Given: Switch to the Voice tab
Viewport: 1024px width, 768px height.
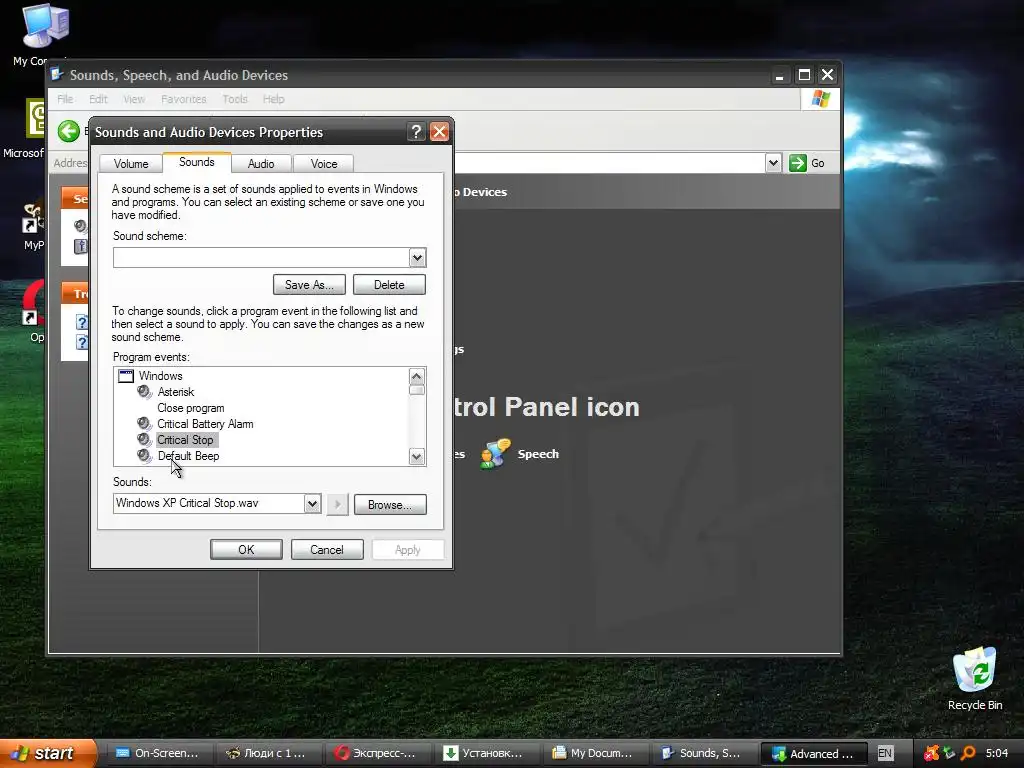Looking at the screenshot, I should 324,163.
